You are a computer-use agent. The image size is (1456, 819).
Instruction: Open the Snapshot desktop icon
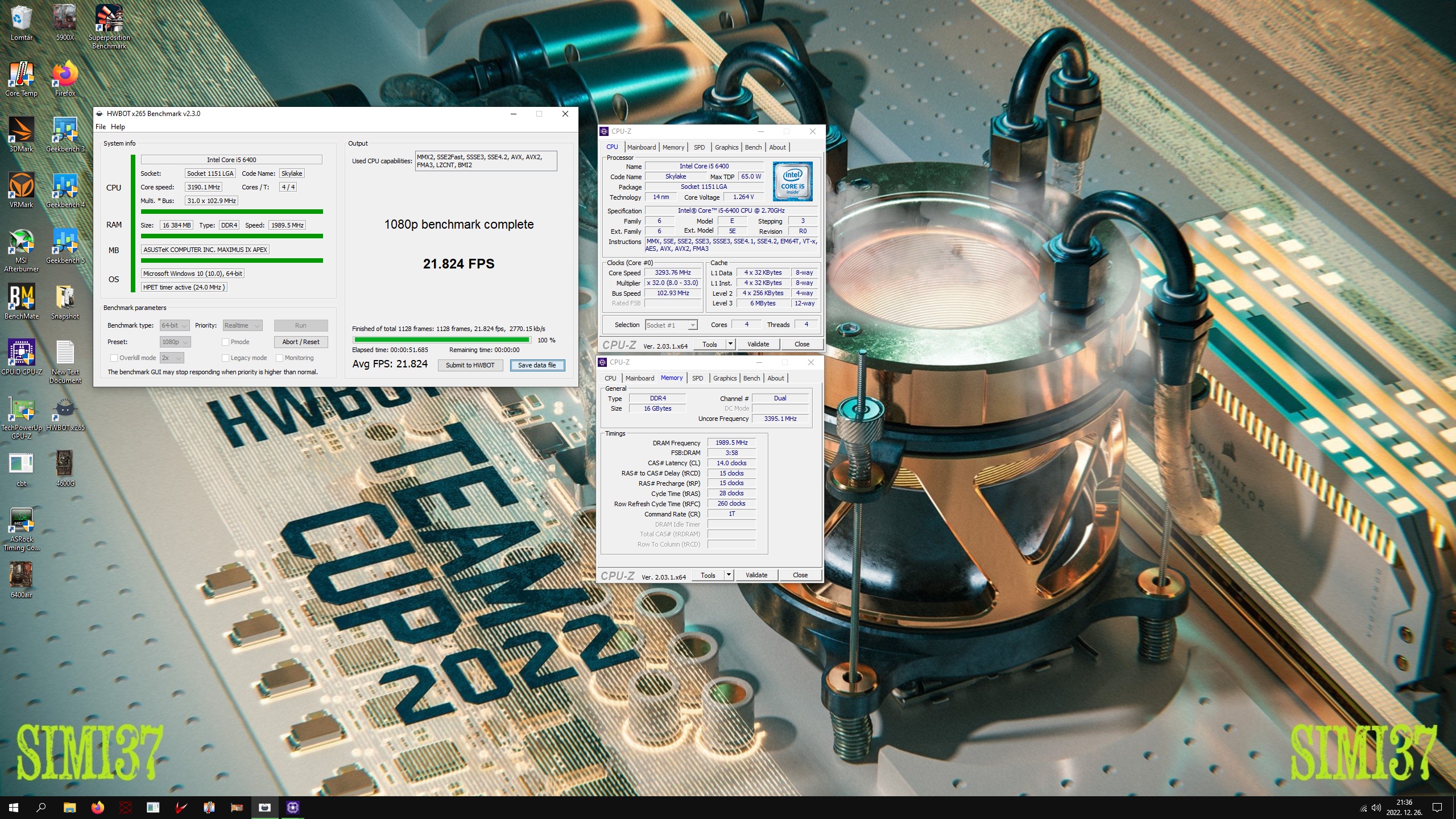click(x=65, y=301)
